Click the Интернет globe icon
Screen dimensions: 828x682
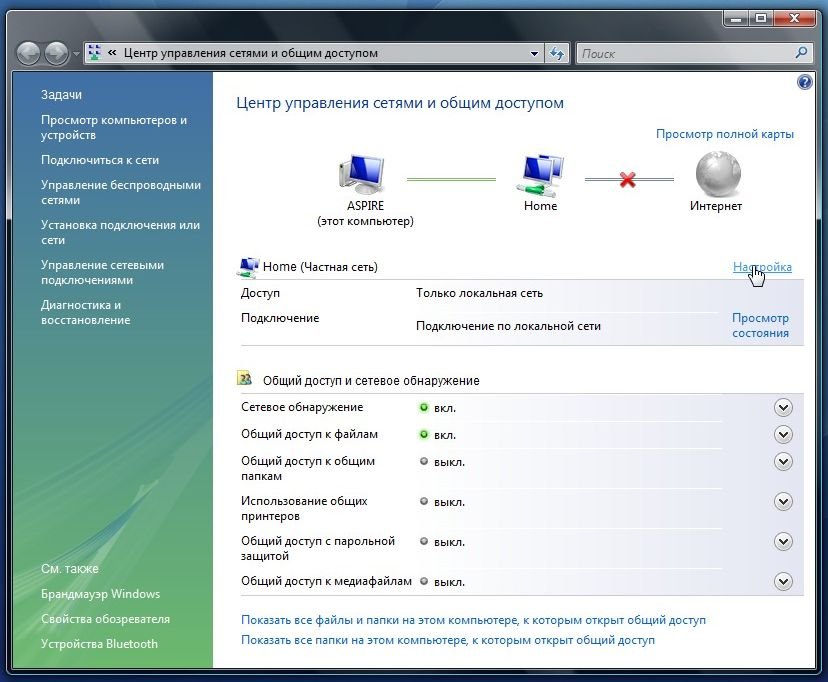tap(717, 173)
